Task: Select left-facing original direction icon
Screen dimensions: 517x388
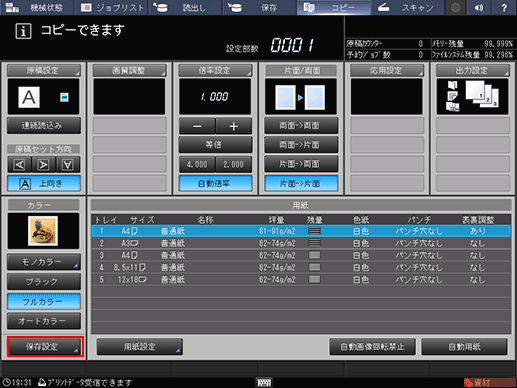Action: point(19,164)
